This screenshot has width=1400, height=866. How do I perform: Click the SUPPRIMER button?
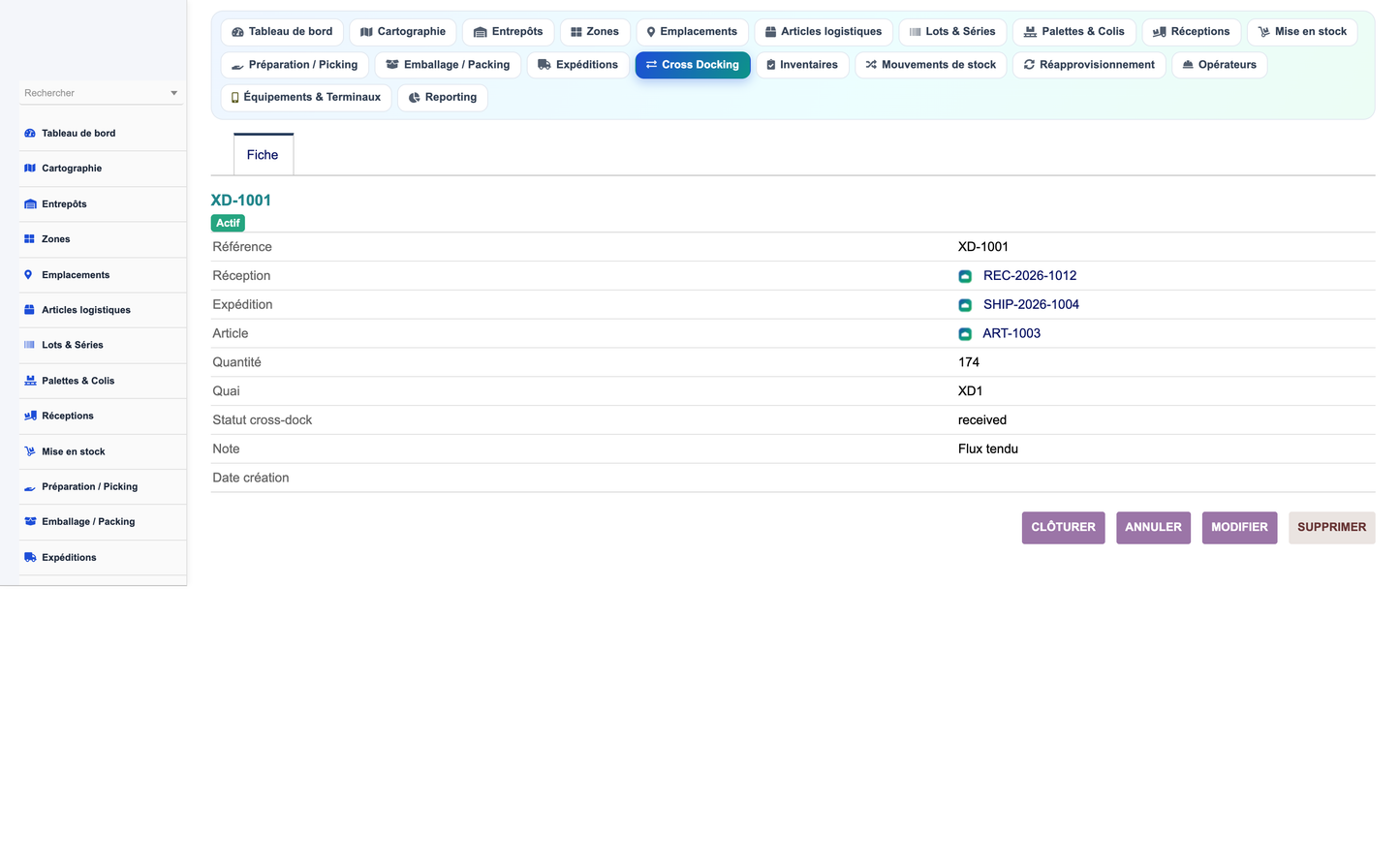tap(1331, 528)
